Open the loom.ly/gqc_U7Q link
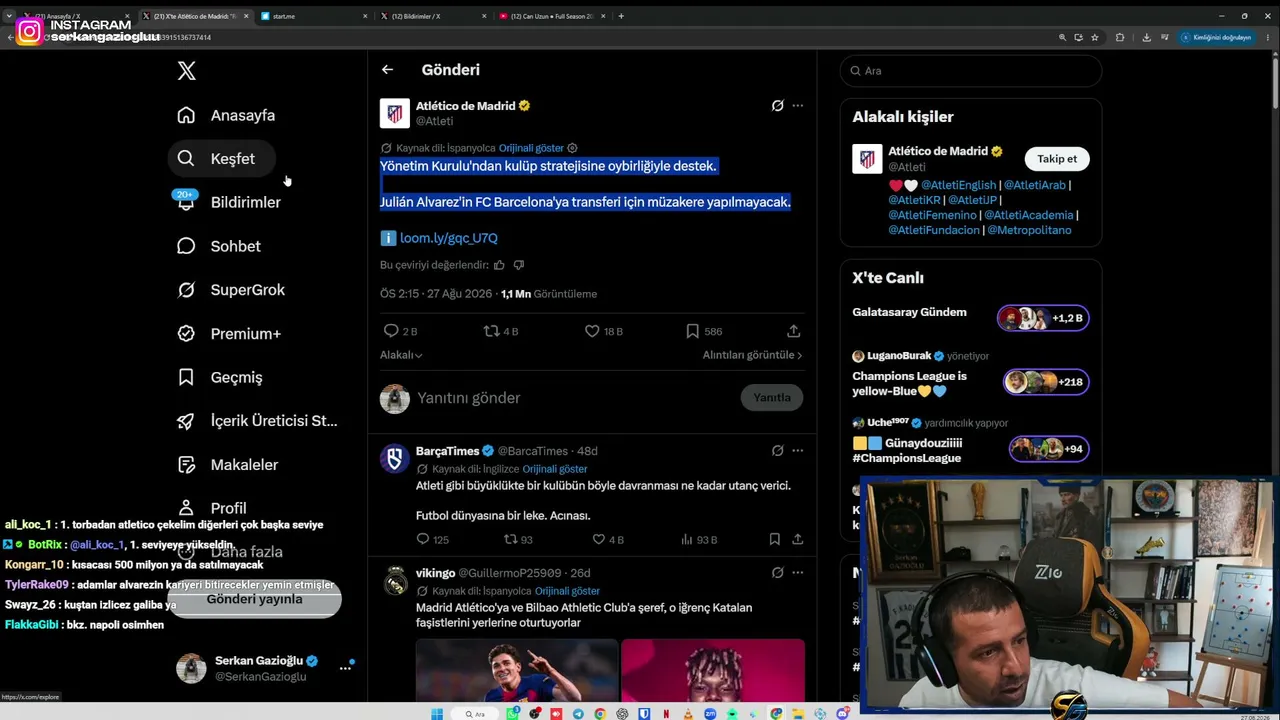1280x720 pixels. (448, 238)
